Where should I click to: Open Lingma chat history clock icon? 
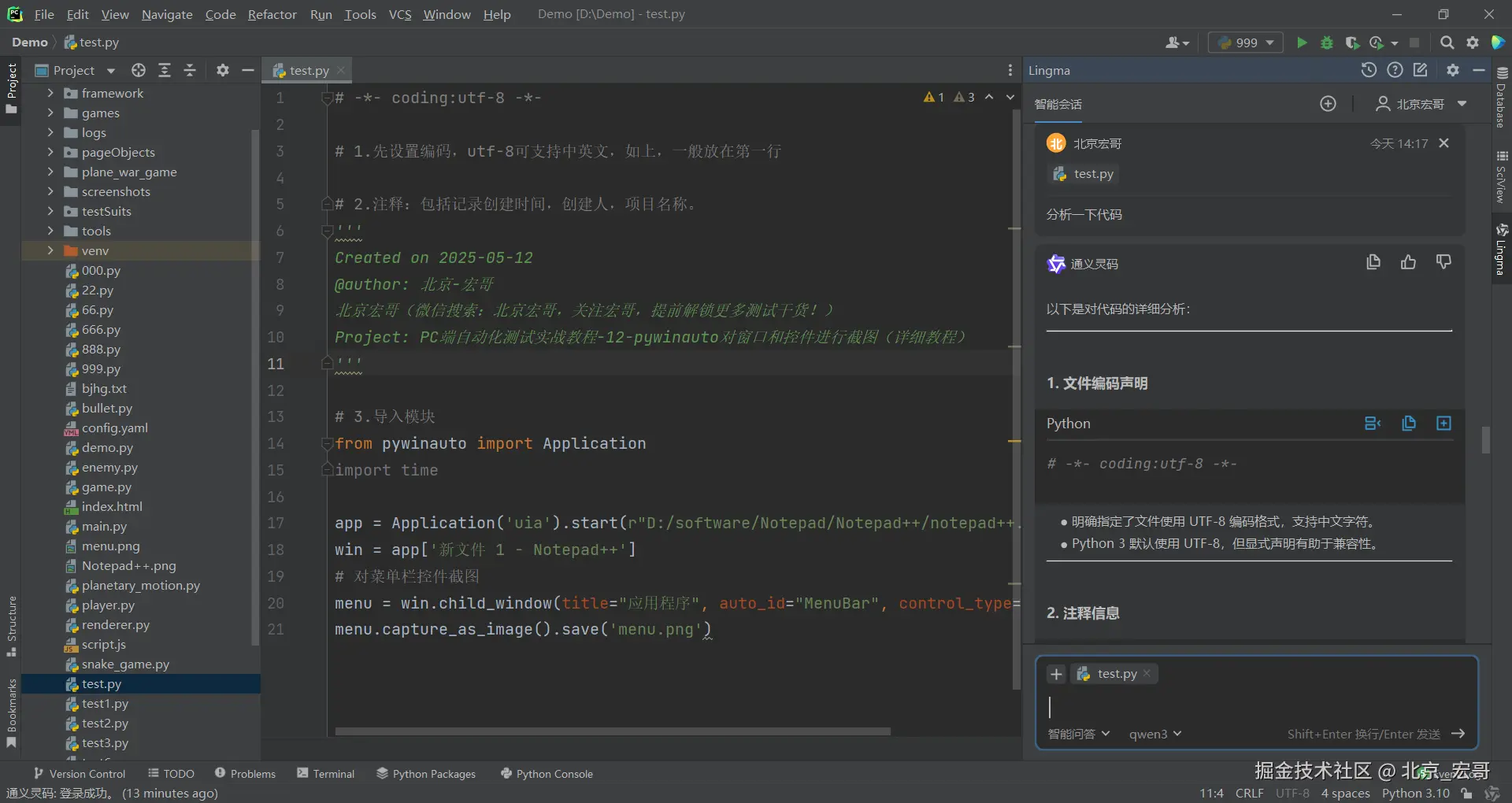(x=1369, y=70)
